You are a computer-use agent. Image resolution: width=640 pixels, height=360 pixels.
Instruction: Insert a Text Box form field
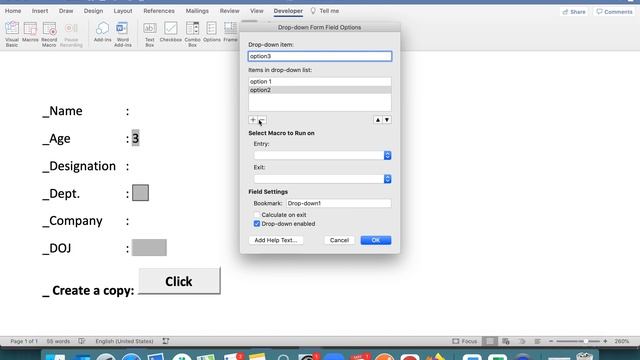pyautogui.click(x=150, y=34)
